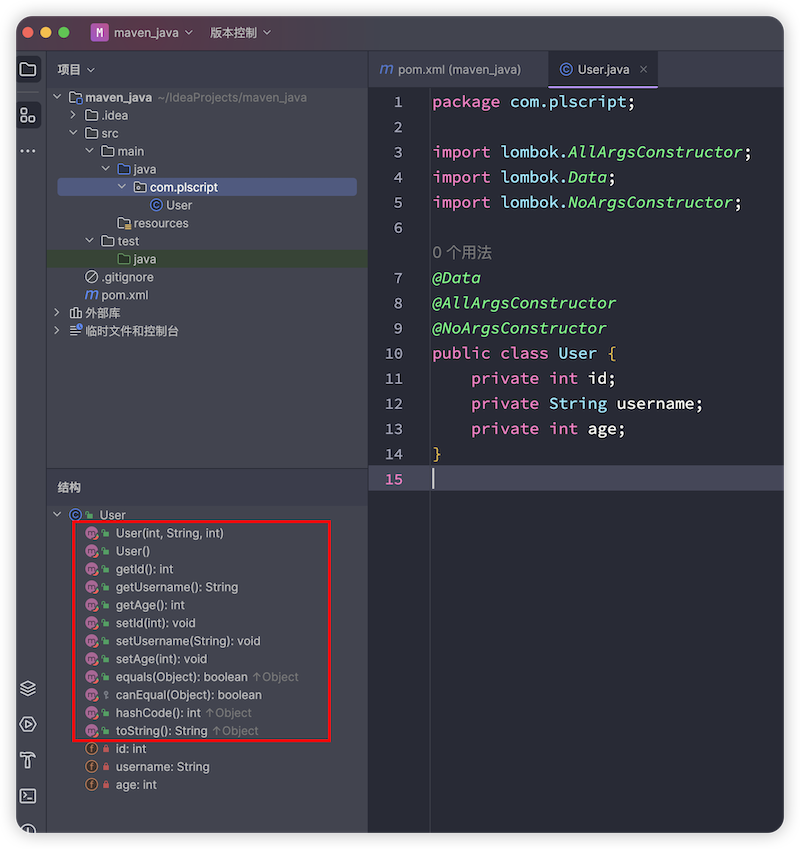Viewport: 800px width, 849px height.
Task: Select getAge(): int method
Action: click(x=150, y=605)
